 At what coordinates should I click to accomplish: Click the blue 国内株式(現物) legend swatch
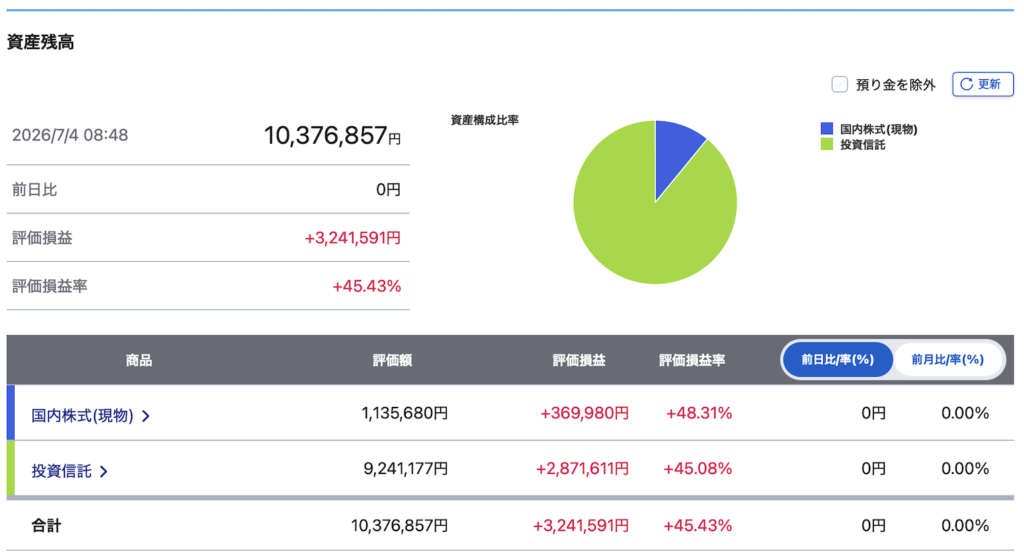(827, 129)
